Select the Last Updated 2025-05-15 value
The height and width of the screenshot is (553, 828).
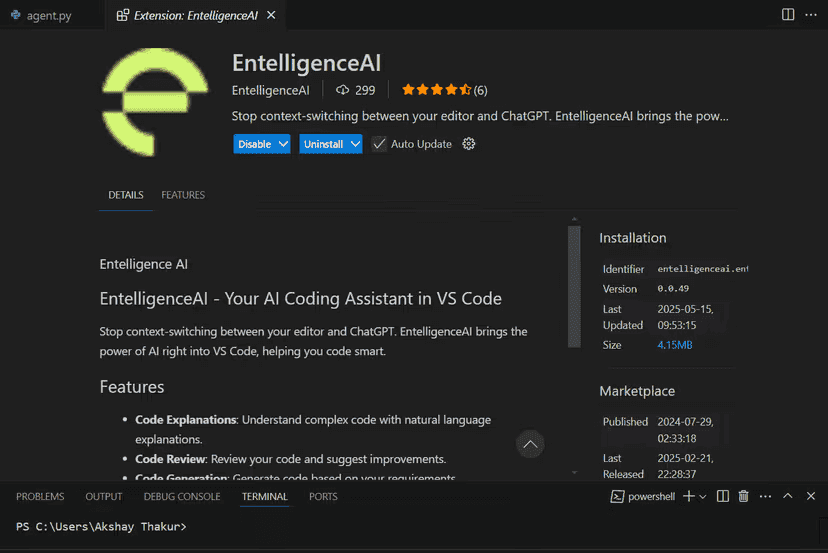pos(685,317)
